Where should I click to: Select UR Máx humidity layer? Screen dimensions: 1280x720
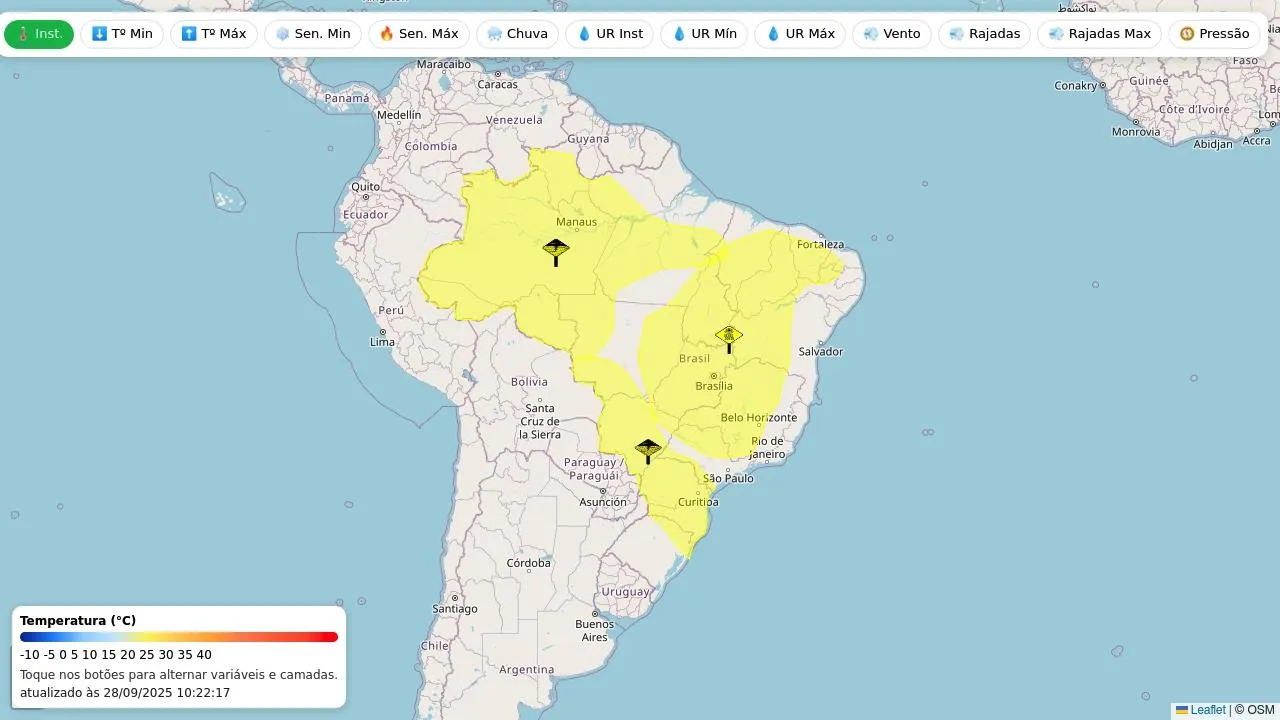[800, 34]
